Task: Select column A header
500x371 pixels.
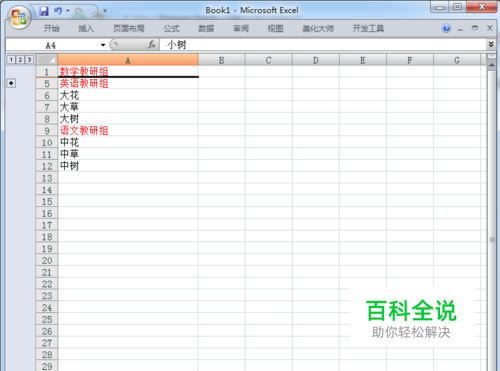Action: [128, 60]
